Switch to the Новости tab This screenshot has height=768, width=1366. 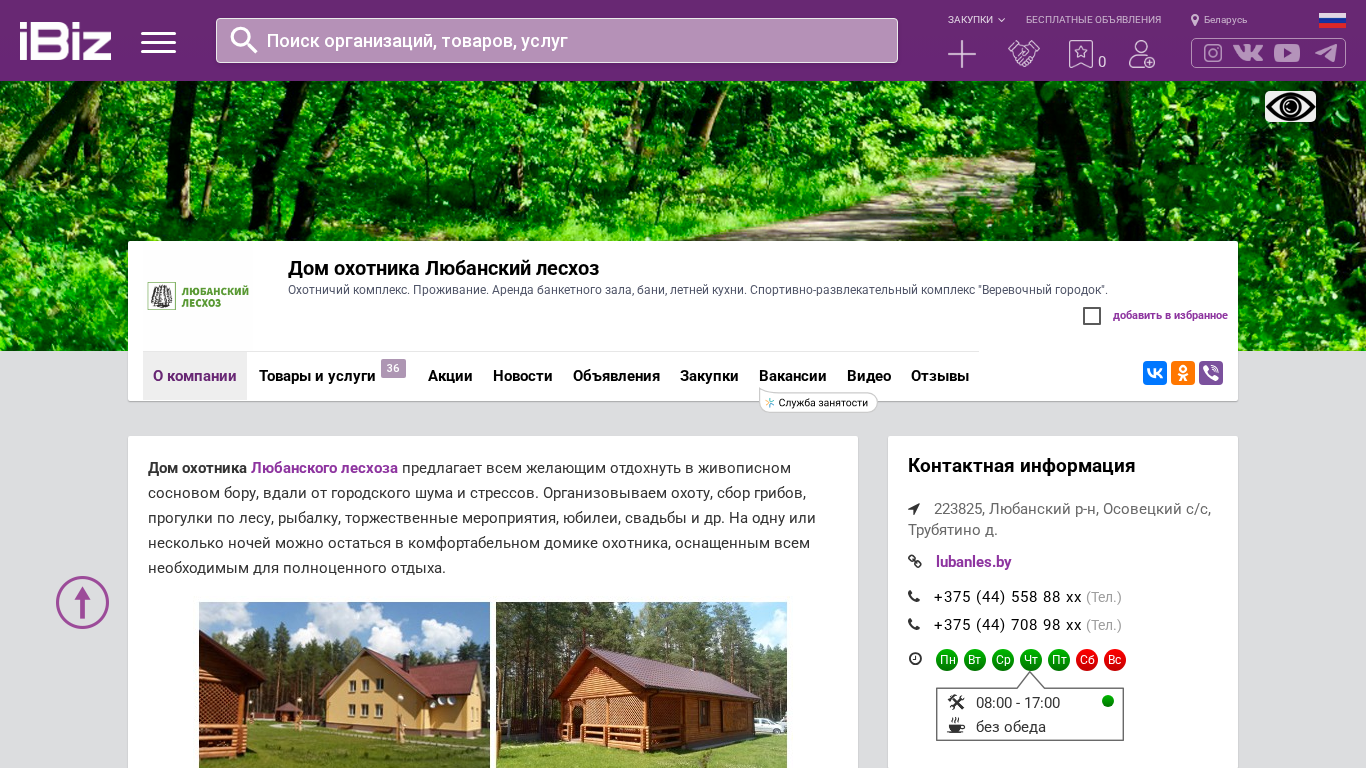[523, 376]
